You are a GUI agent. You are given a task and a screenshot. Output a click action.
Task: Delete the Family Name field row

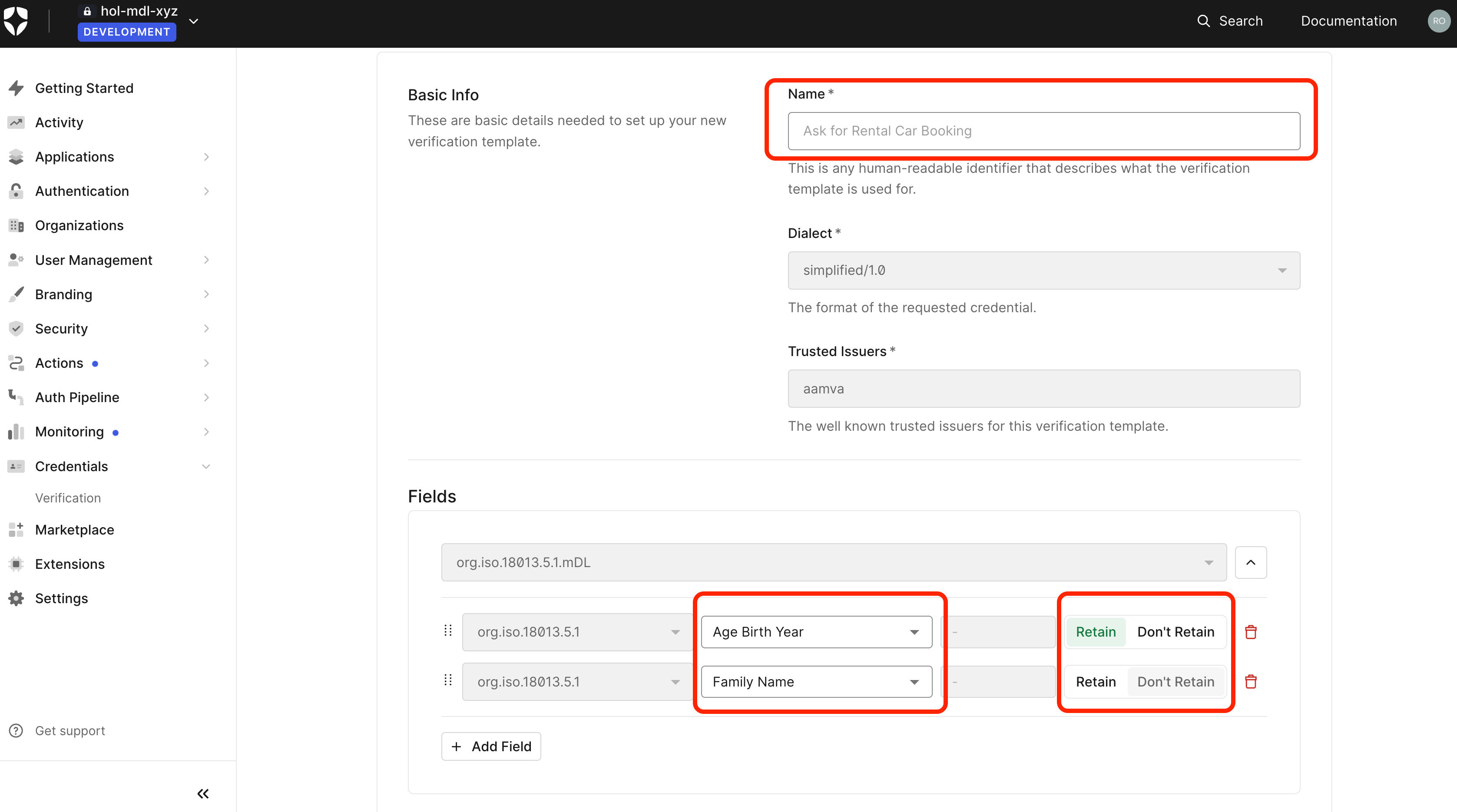(1251, 681)
